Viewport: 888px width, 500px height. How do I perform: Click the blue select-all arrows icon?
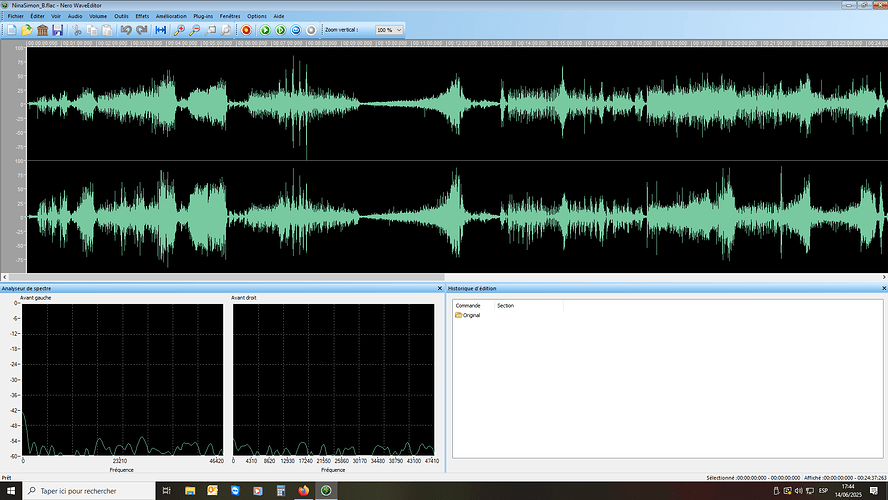click(x=161, y=30)
